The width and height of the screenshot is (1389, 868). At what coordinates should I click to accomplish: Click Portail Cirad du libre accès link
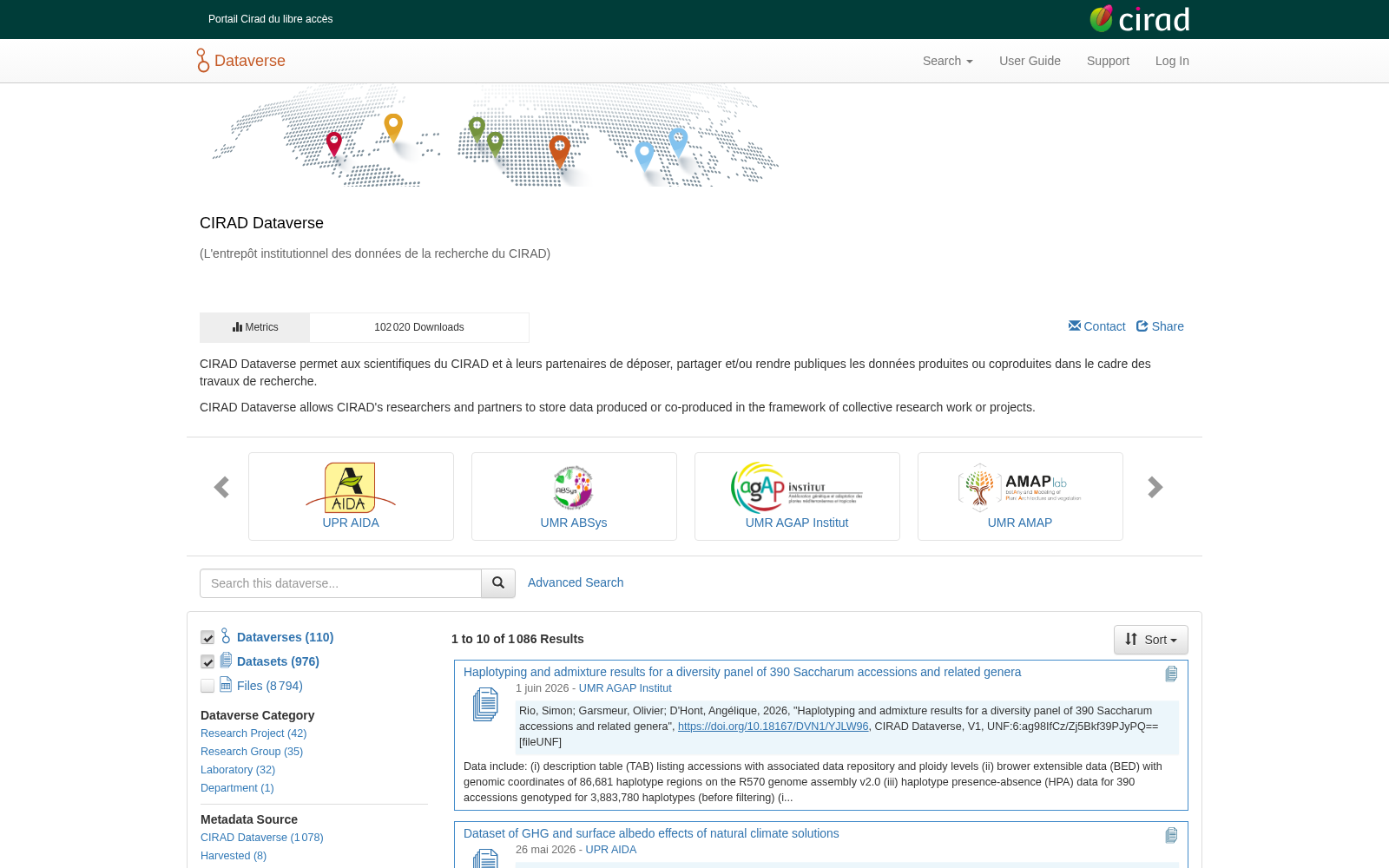click(x=270, y=19)
